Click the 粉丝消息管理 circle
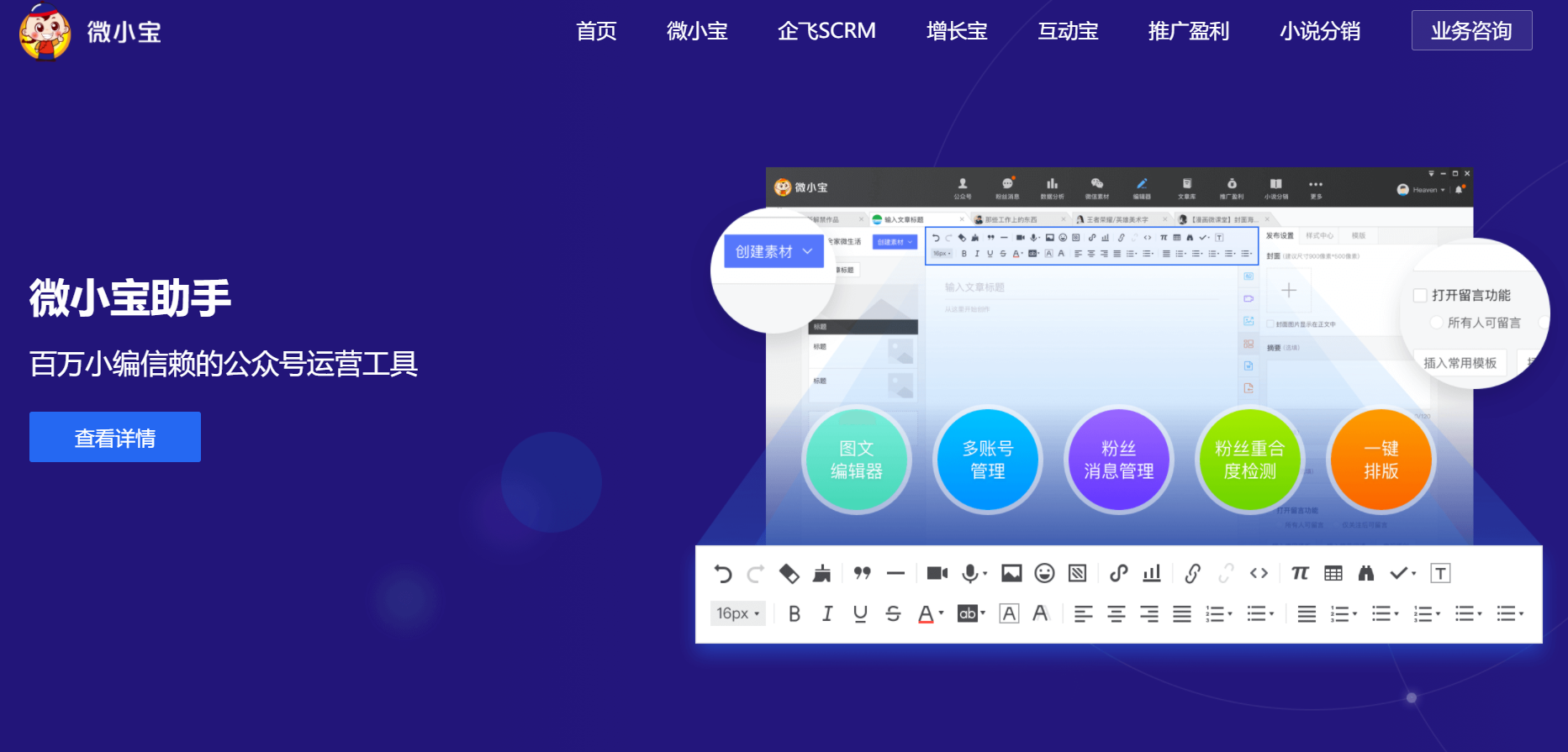Screen dimensions: 1568x752 click(x=1119, y=460)
